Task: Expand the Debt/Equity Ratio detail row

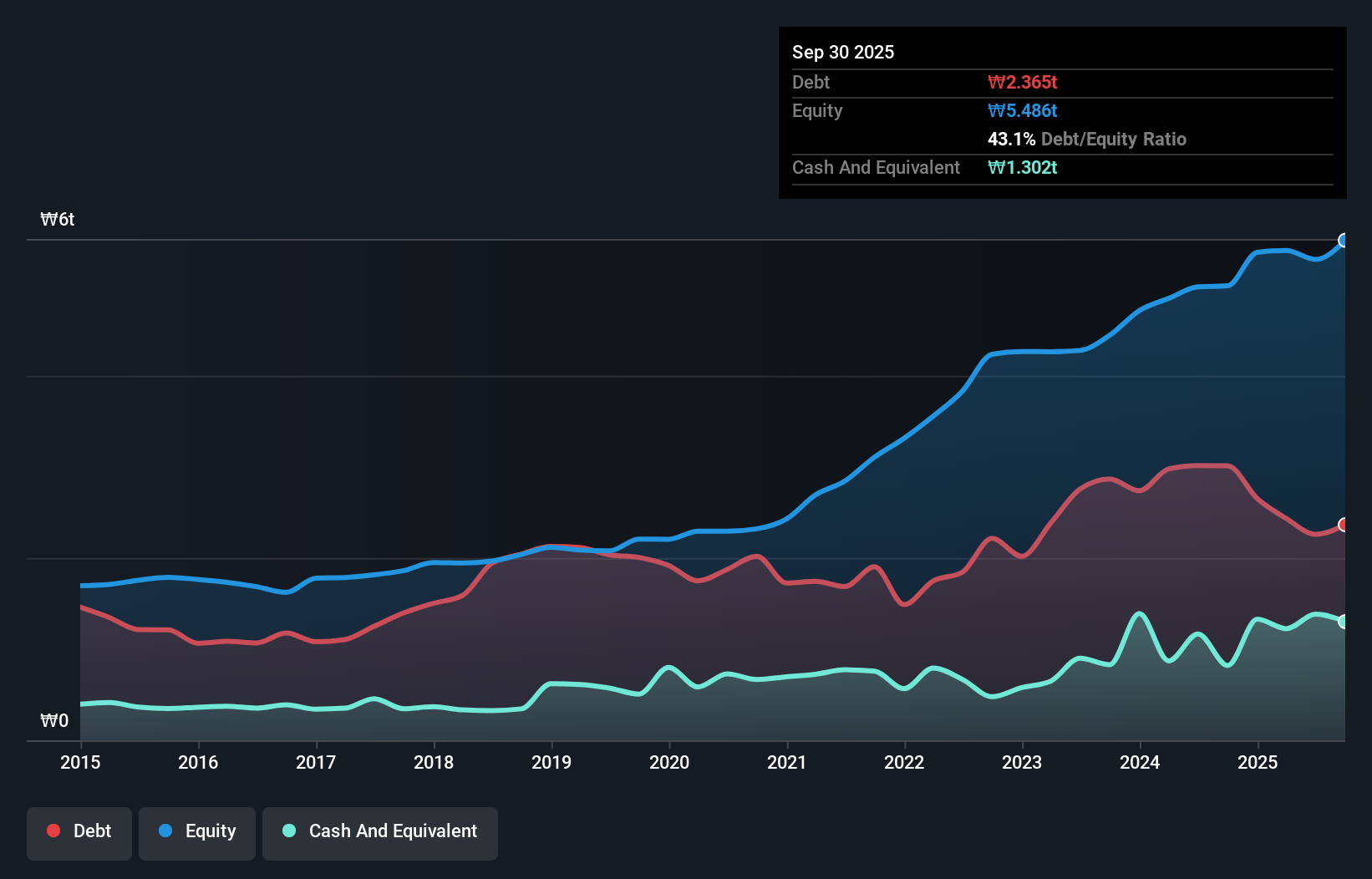Action: [x=1087, y=139]
